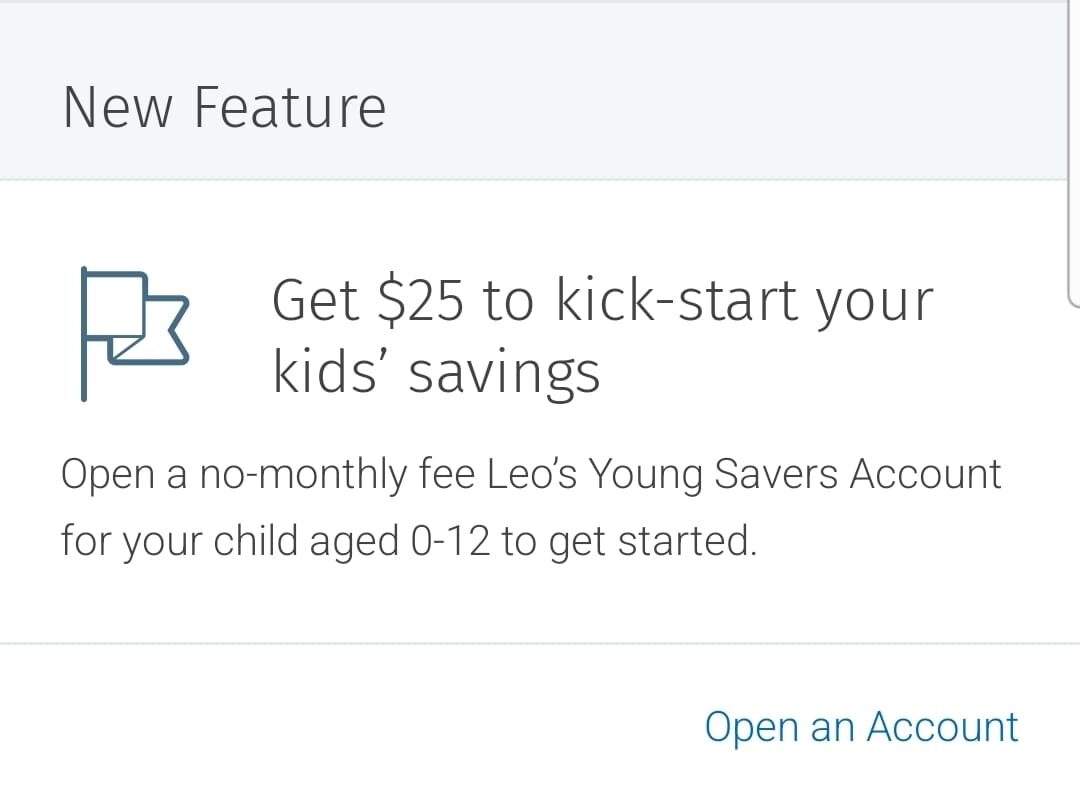
Task: Click the word "Account" in the bottom link
Action: [942, 727]
